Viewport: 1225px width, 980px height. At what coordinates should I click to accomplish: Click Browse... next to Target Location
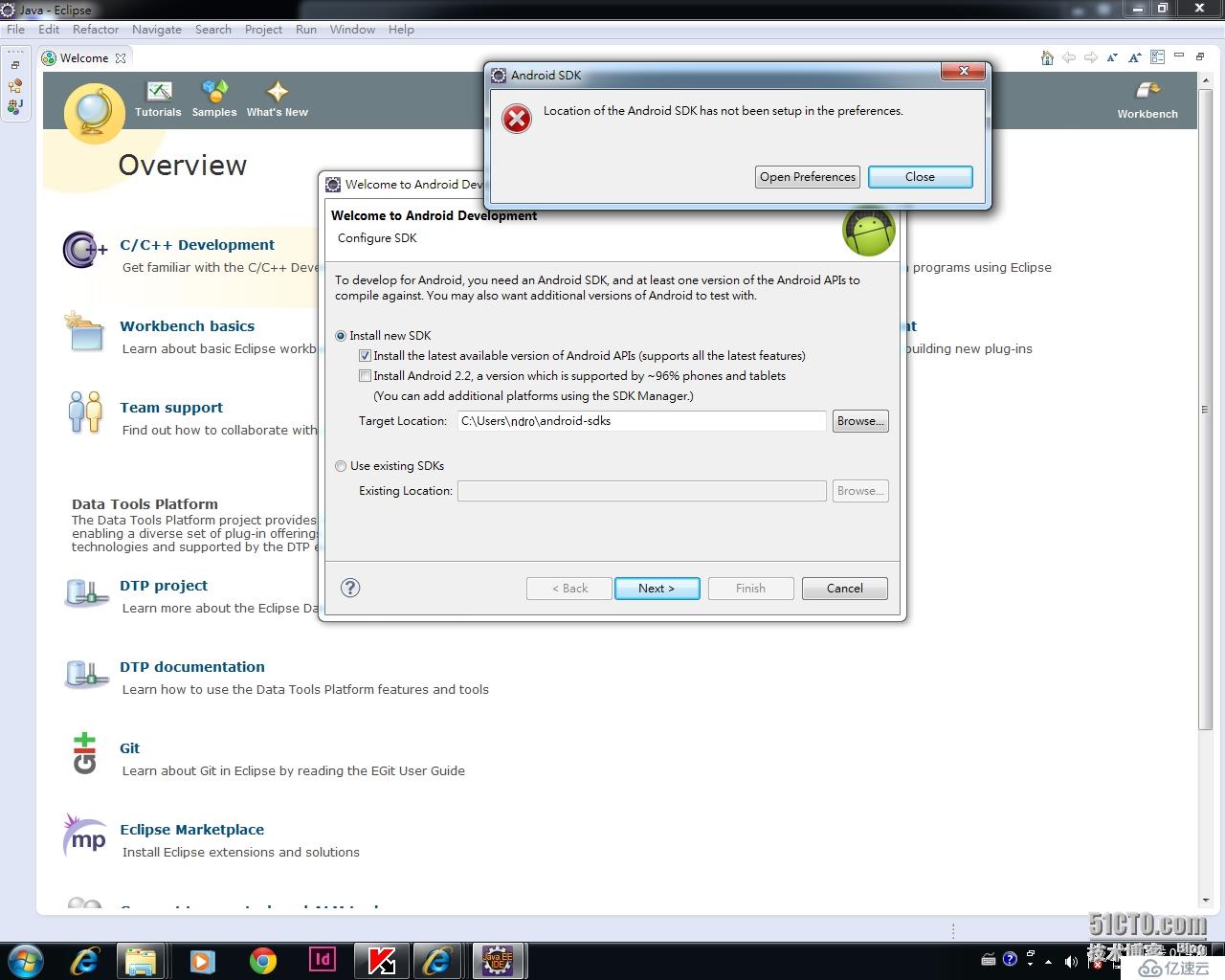click(x=860, y=421)
